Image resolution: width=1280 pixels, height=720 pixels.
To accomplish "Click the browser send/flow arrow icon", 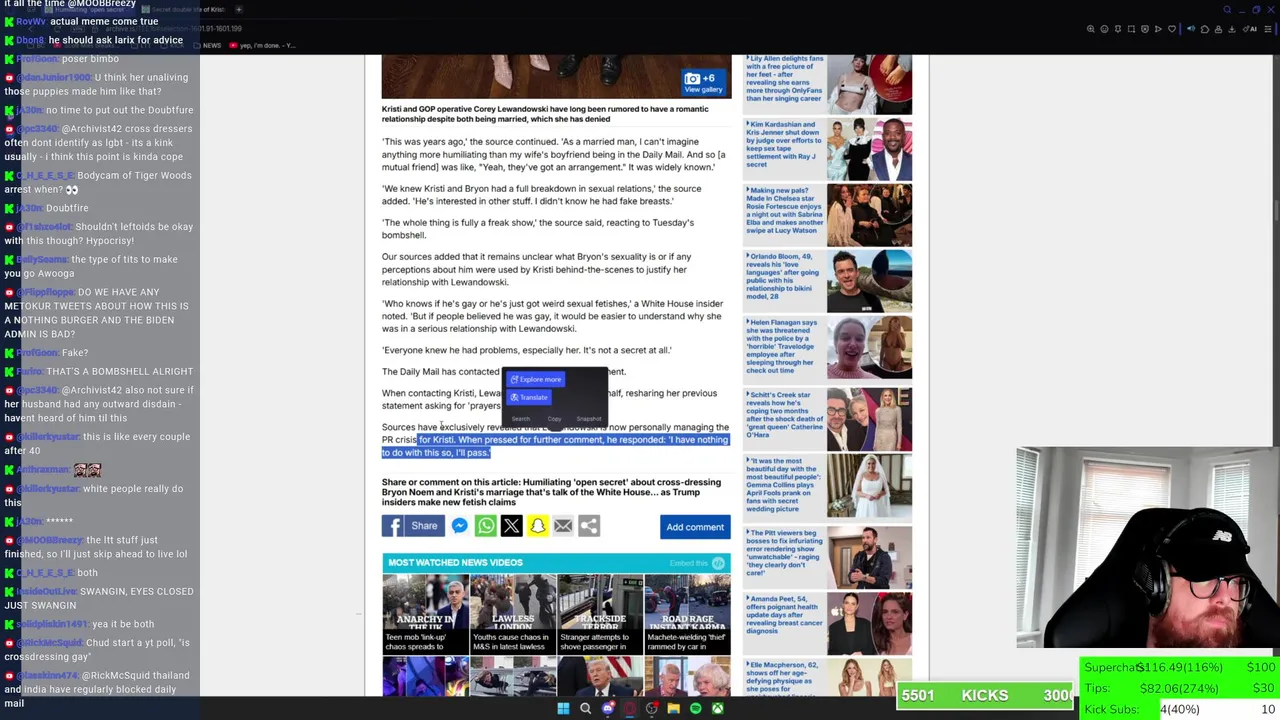I will [x=1158, y=29].
